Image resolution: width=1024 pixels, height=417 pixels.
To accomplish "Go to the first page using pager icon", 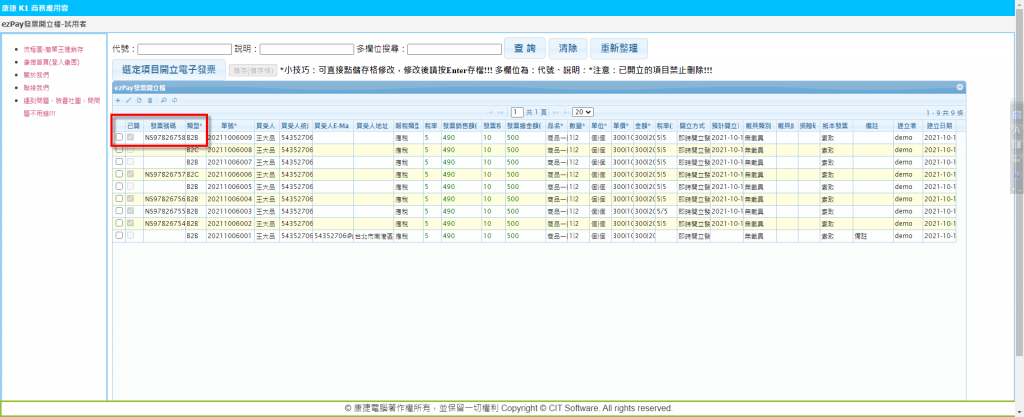I will coord(489,111).
